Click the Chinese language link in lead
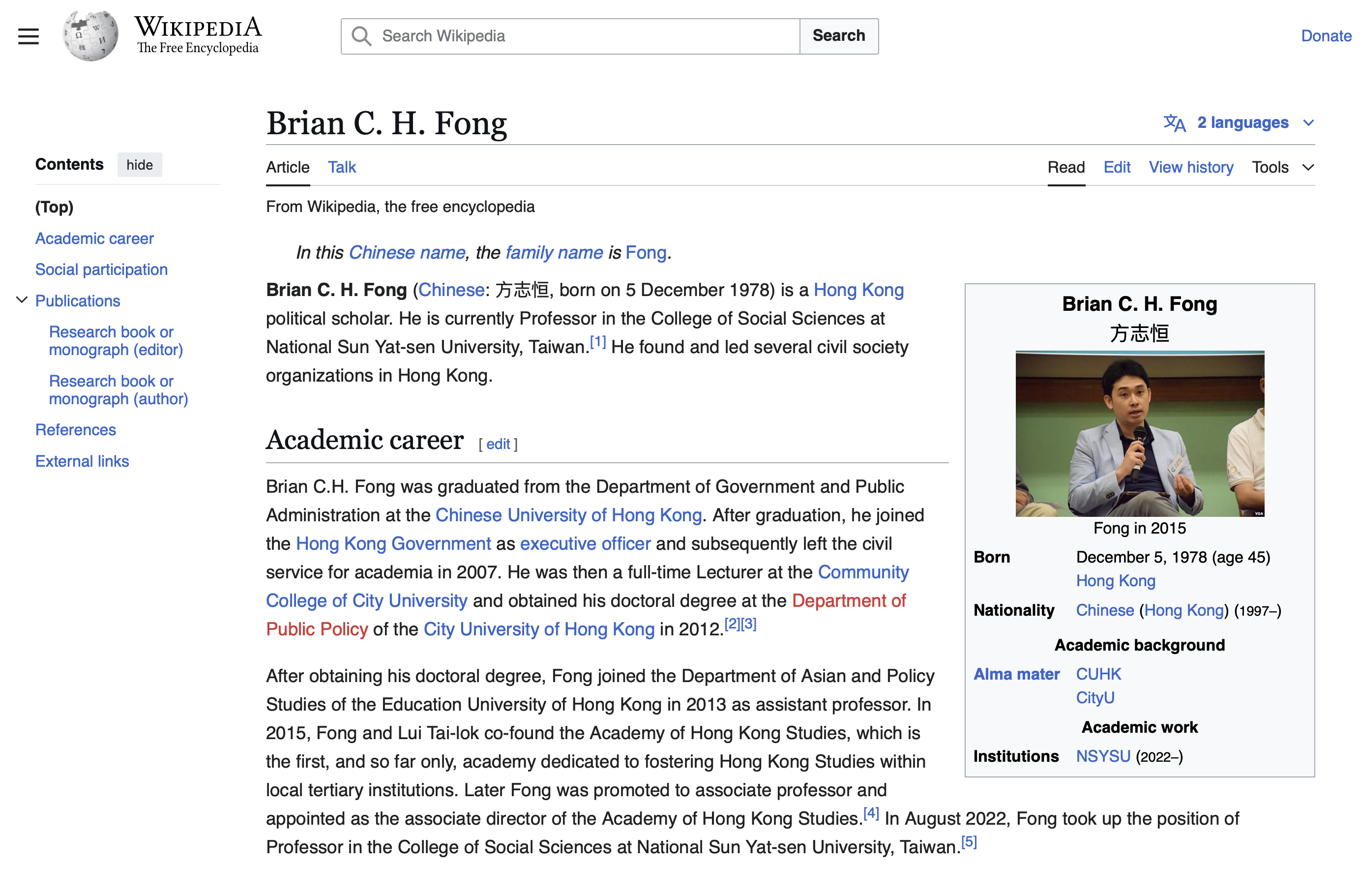Image resolution: width=1360 pixels, height=896 pixels. click(x=451, y=290)
